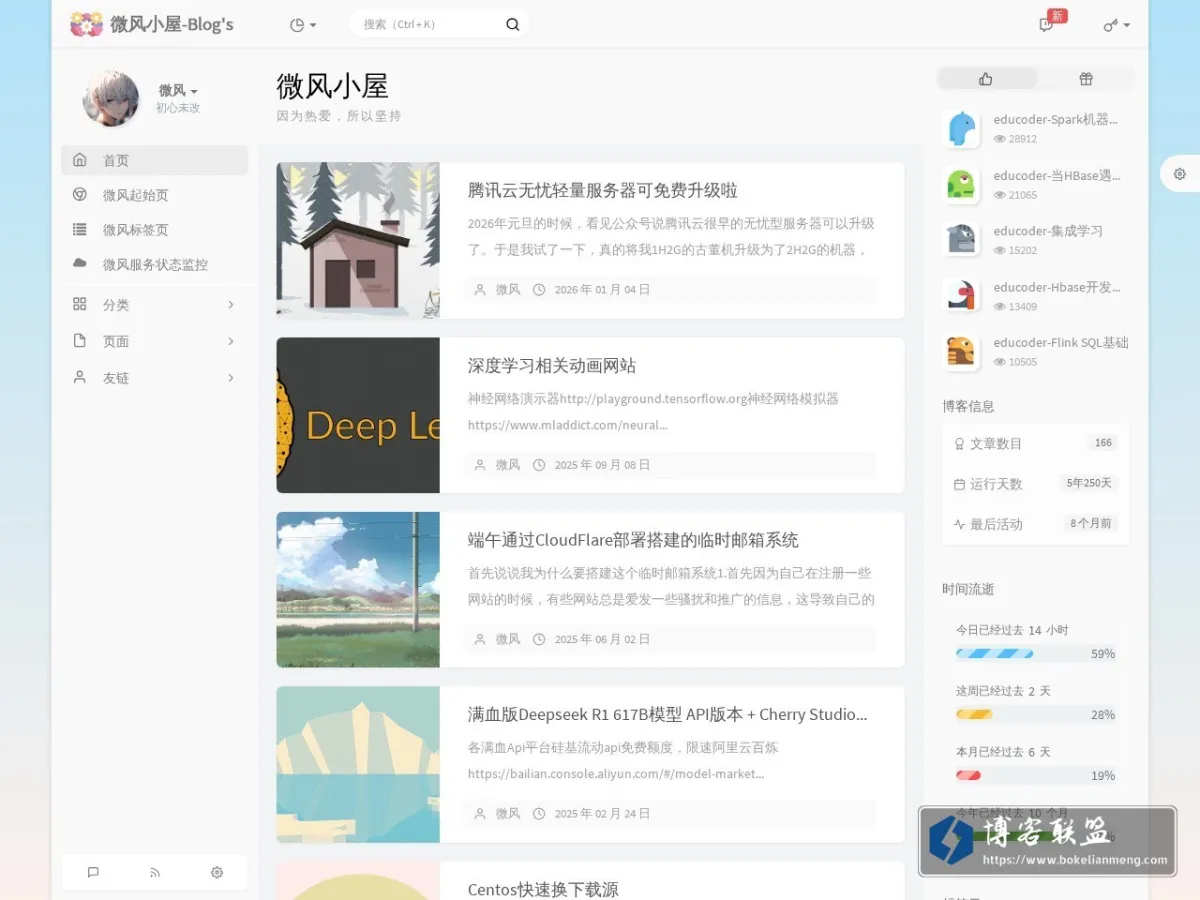This screenshot has width=1200, height=900.
Task: Click the gear icon at sidebar bottom
Action: pos(217,872)
